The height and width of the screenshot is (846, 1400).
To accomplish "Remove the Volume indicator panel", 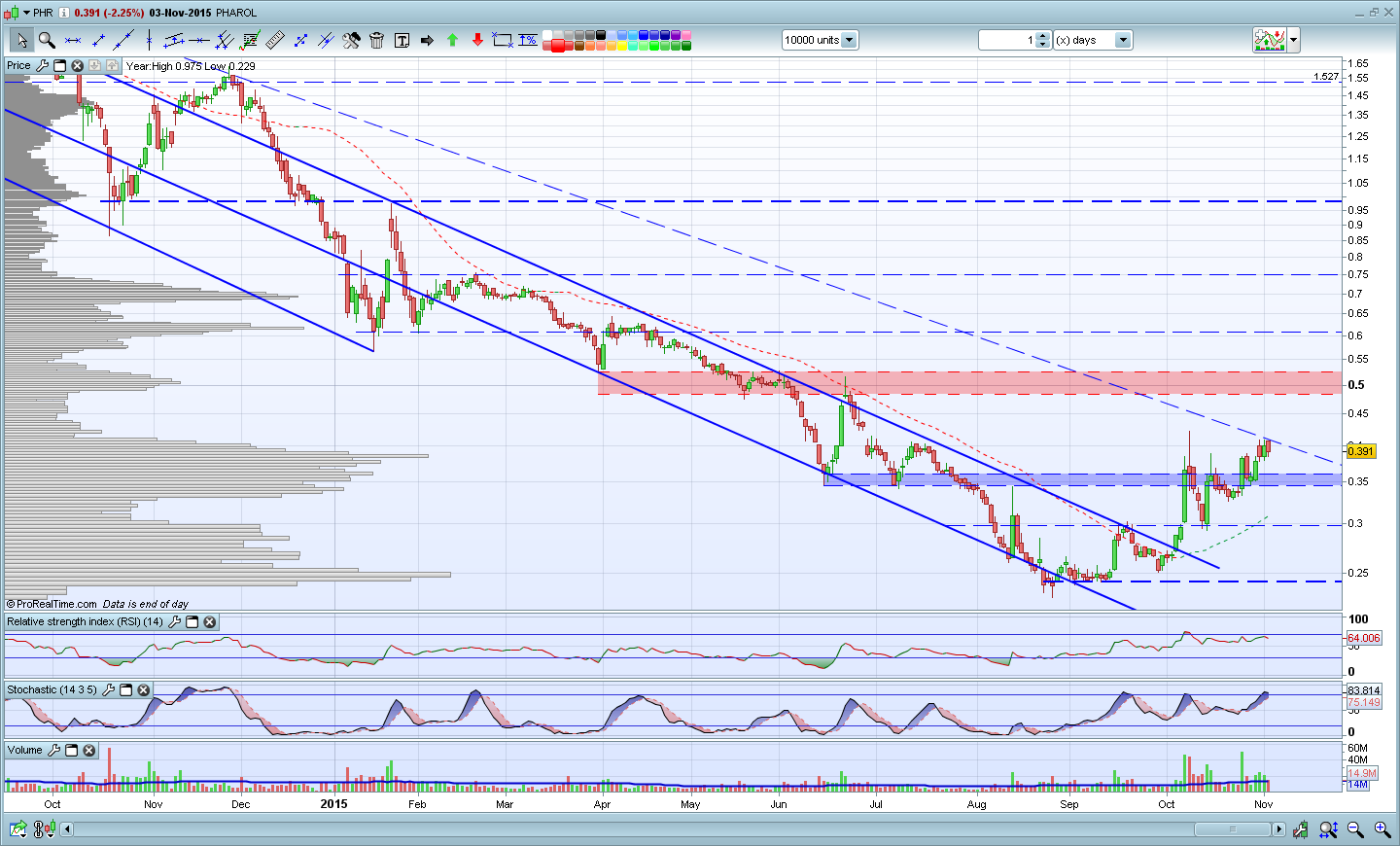I will (89, 751).
